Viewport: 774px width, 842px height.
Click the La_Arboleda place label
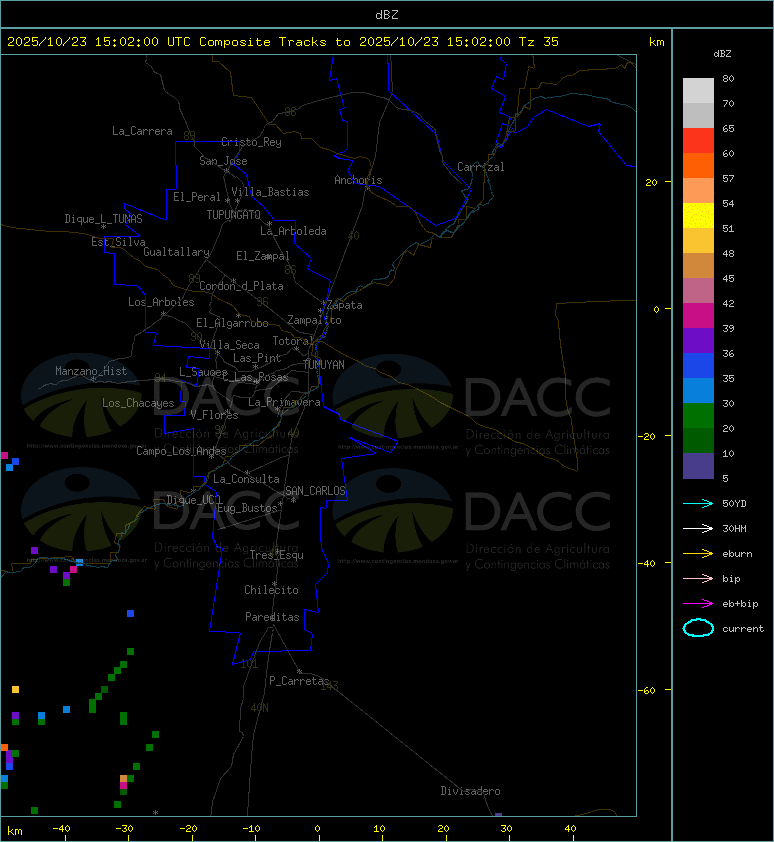coord(293,231)
